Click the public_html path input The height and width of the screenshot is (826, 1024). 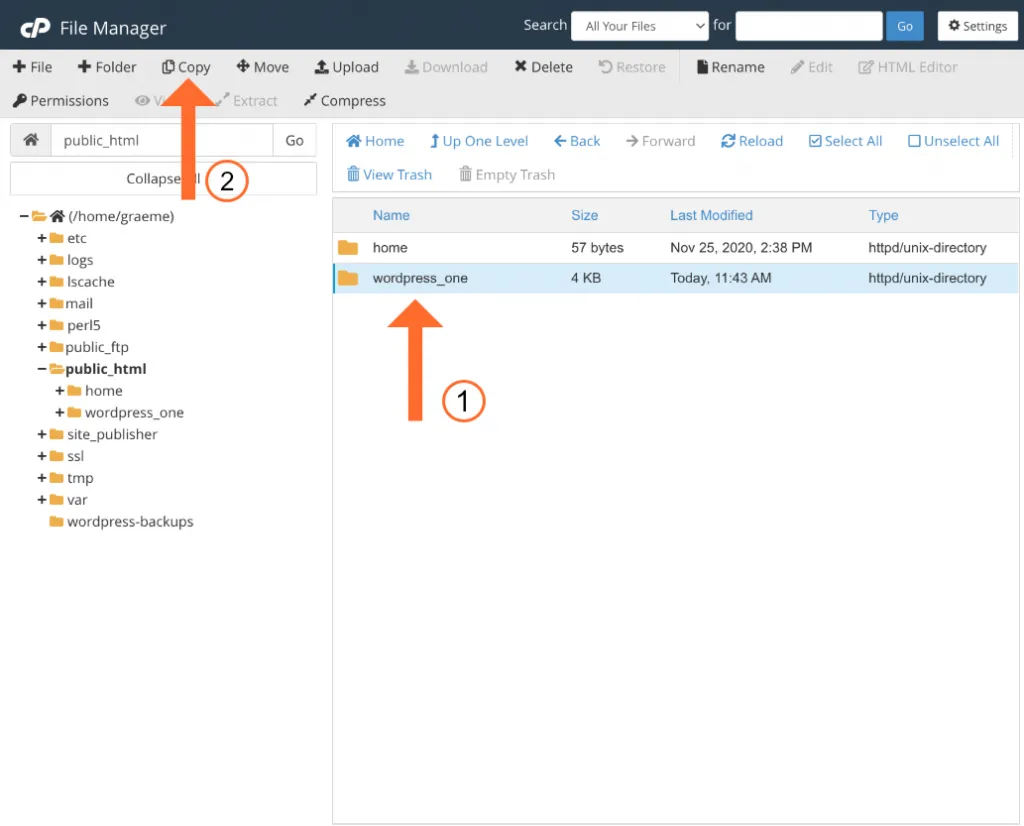161,140
